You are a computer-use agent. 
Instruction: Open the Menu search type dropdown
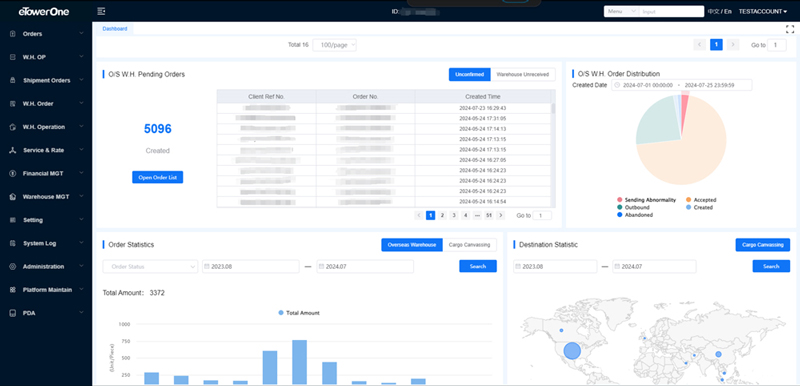tap(621, 11)
